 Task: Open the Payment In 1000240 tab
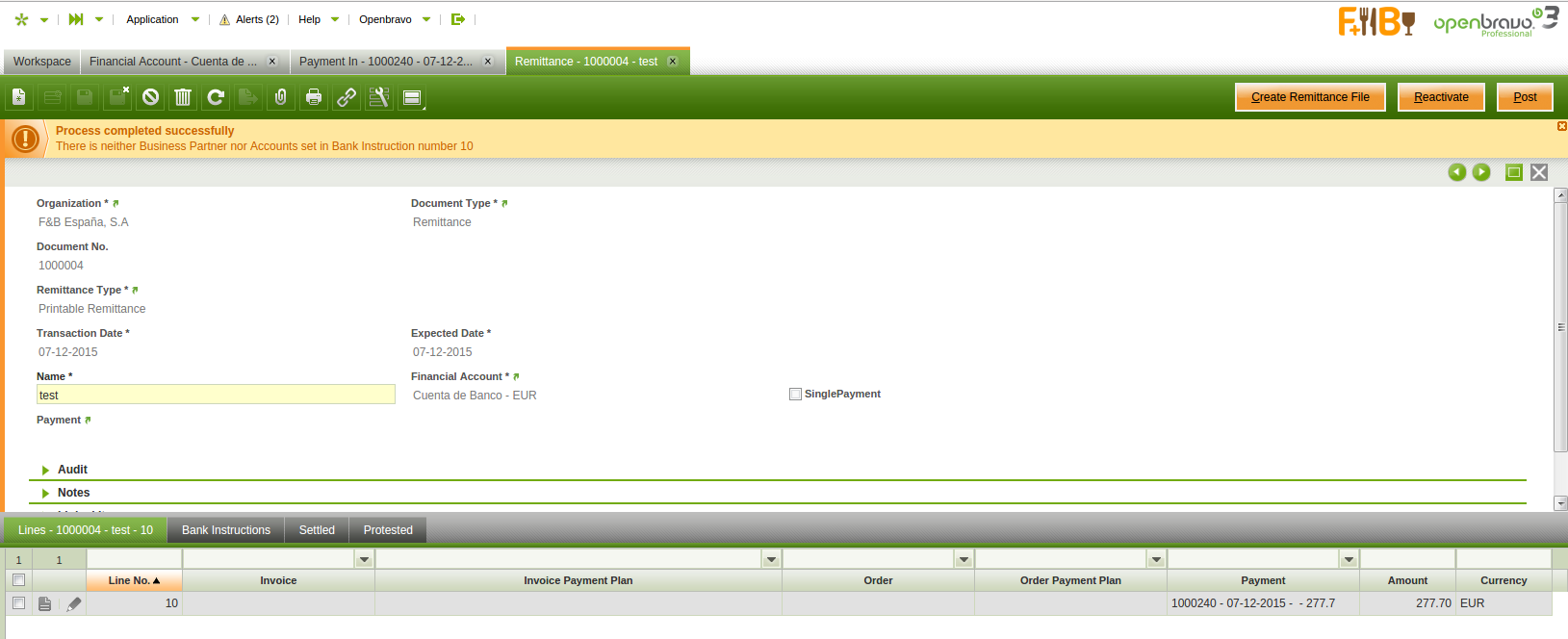(x=385, y=62)
